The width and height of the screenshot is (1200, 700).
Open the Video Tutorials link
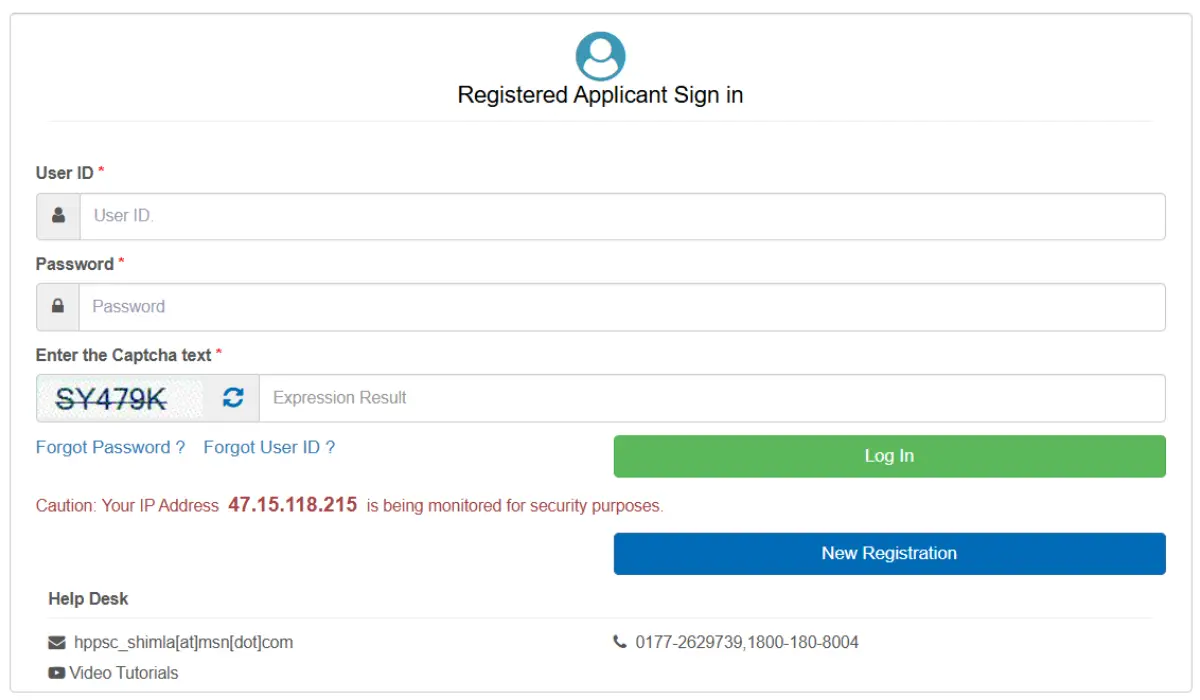122,673
